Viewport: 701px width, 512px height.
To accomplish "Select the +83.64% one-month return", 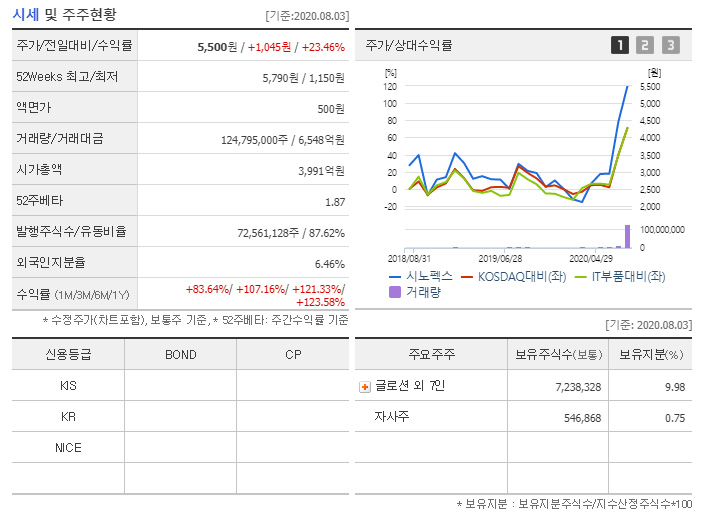I will [207, 289].
